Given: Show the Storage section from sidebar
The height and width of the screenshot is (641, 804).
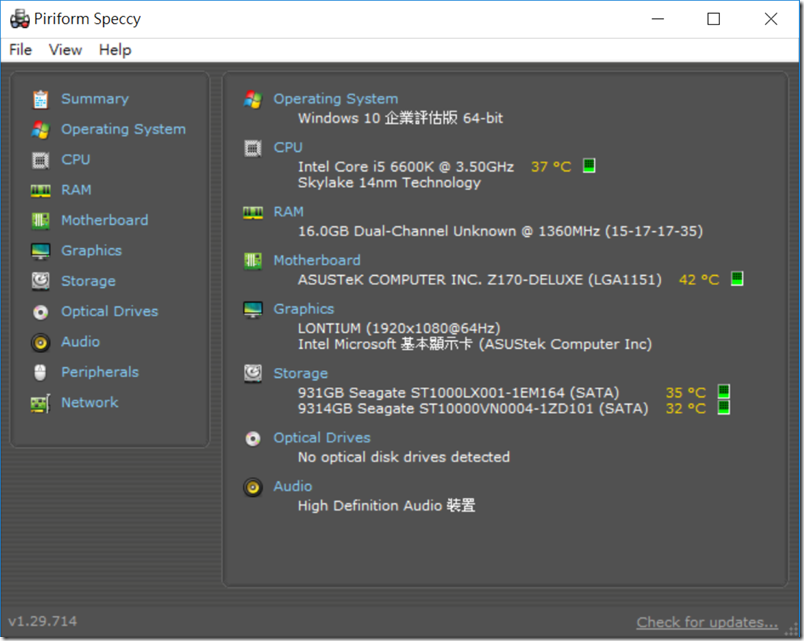Looking at the screenshot, I should click(88, 281).
